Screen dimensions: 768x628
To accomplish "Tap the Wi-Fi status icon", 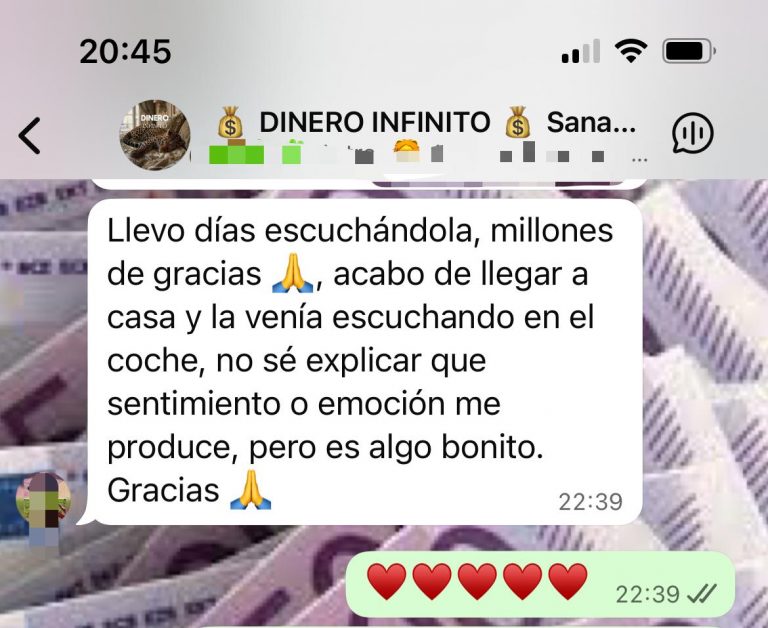I will tap(631, 51).
